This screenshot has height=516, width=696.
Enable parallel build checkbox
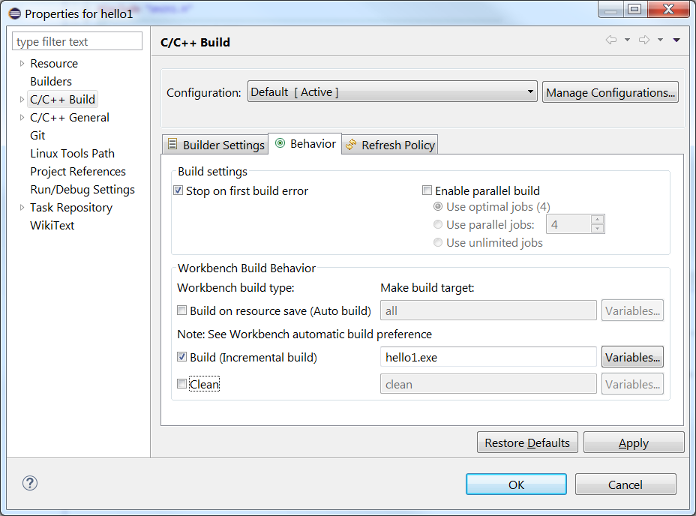(427, 191)
